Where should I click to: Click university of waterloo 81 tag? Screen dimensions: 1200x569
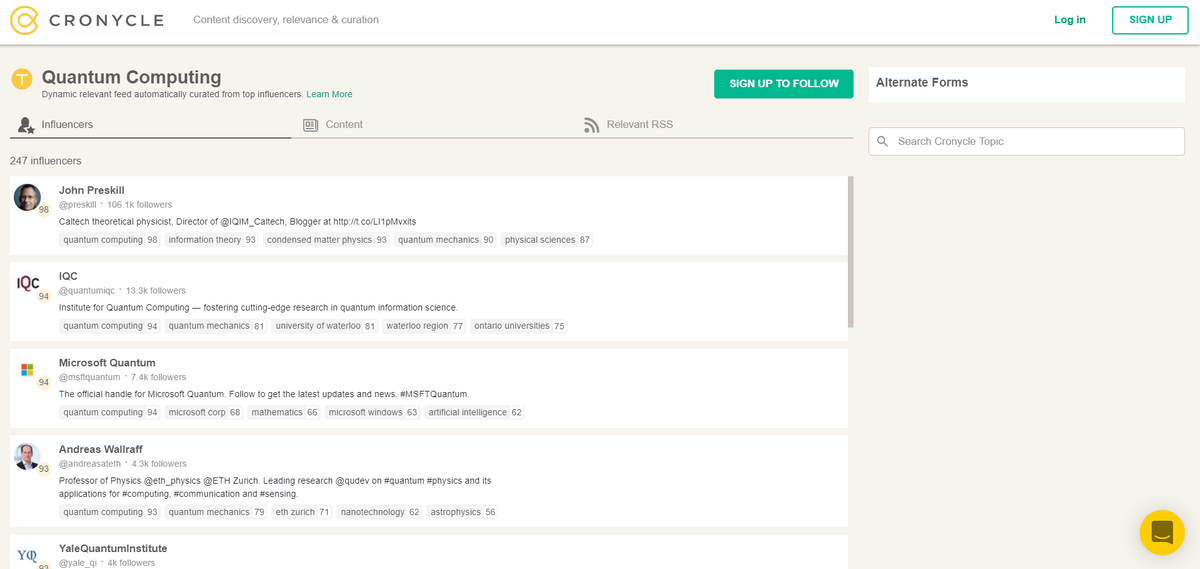(325, 326)
